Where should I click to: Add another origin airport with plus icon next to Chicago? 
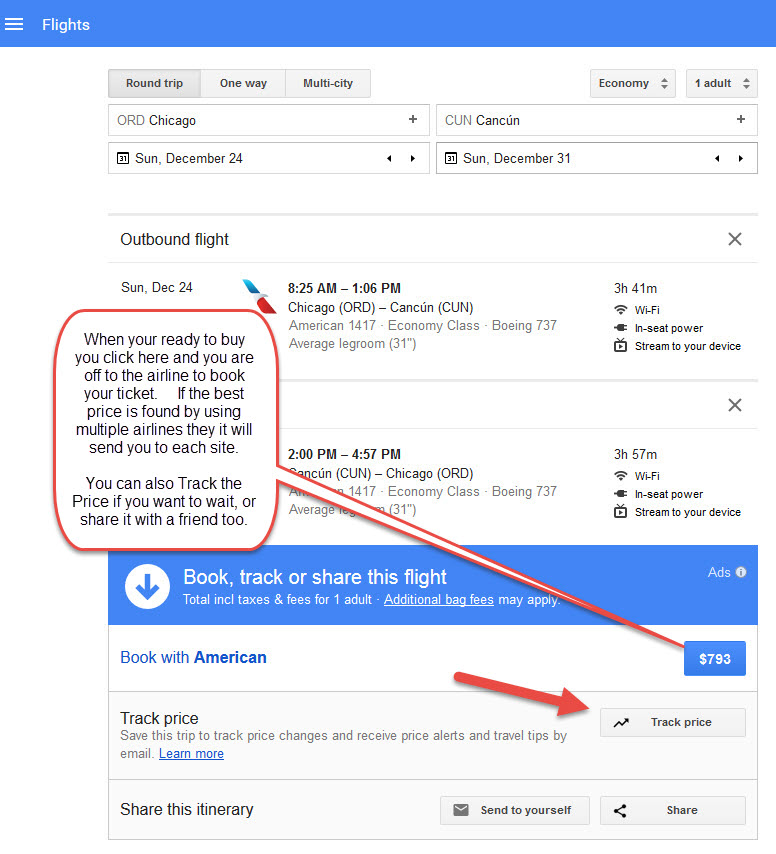pyautogui.click(x=413, y=119)
